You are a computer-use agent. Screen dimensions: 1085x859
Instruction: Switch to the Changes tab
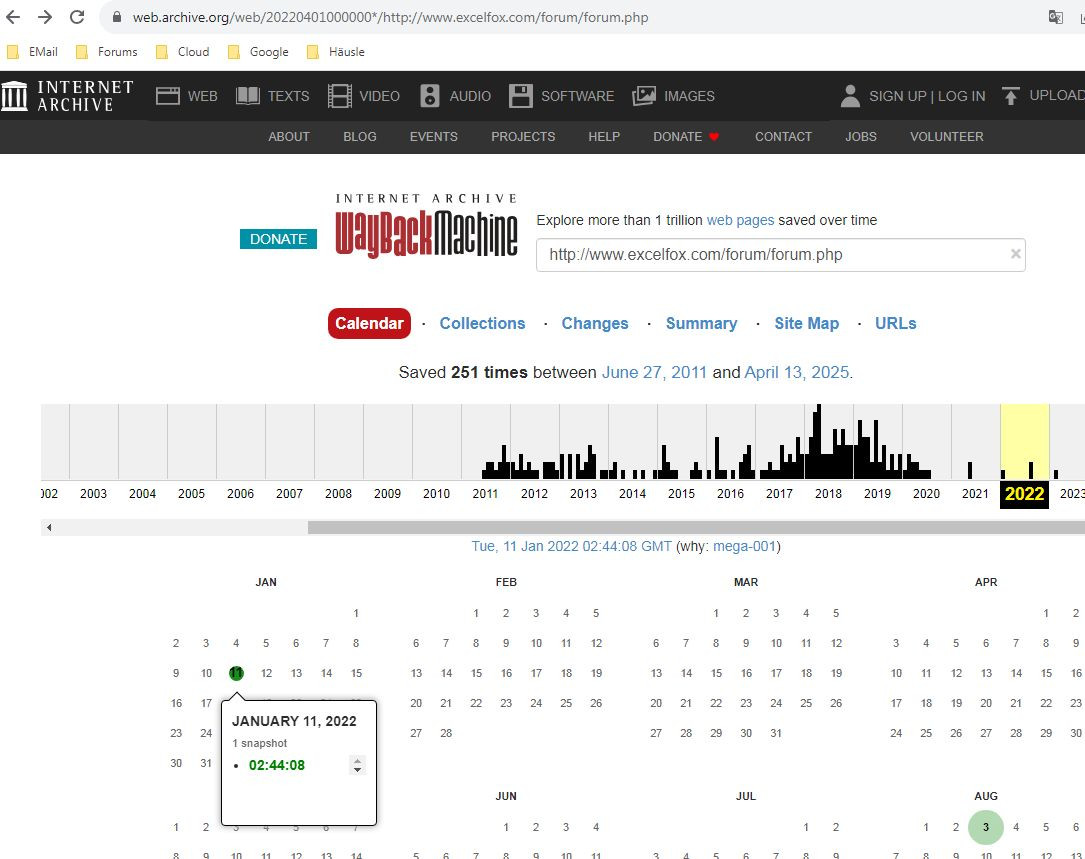click(x=594, y=323)
